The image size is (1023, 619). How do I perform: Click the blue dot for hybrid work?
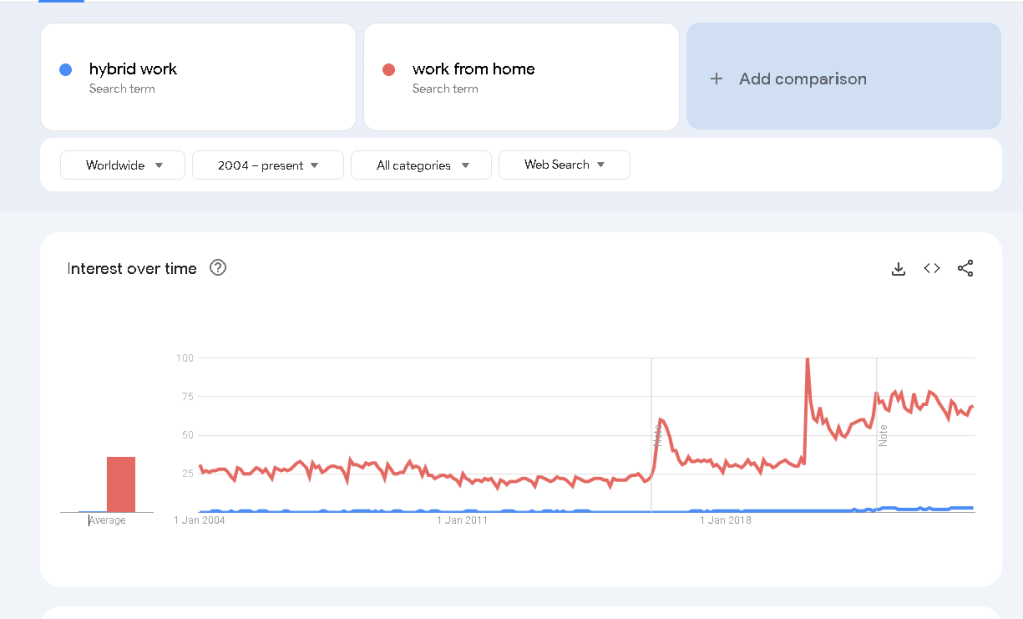click(65, 70)
